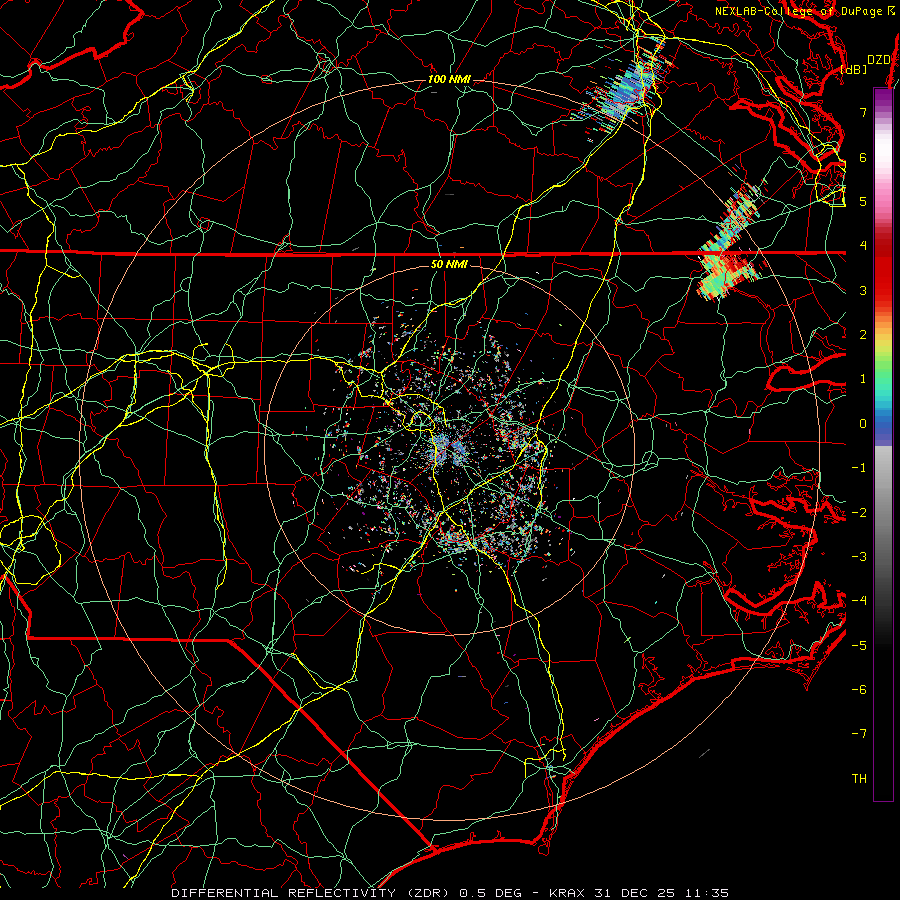Click the radar site at the center of the echoes
The image size is (900, 900).
pyautogui.click(x=449, y=449)
